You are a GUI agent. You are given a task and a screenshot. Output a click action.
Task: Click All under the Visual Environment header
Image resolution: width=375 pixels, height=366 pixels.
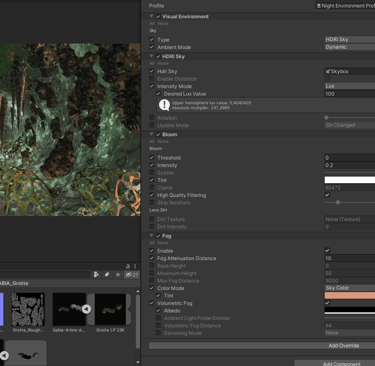pos(152,24)
